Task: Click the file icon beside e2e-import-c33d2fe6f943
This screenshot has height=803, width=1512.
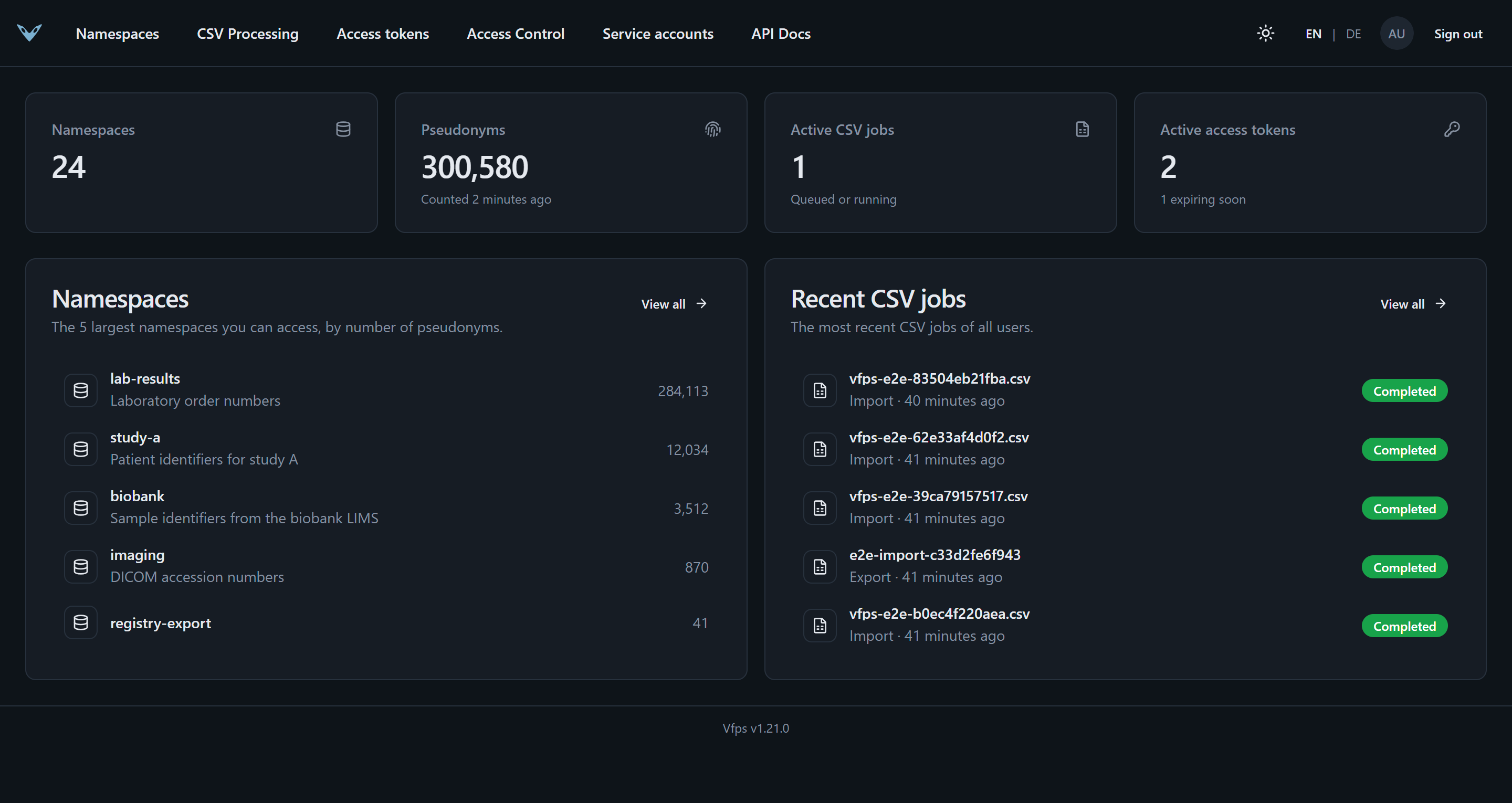Action: [x=820, y=566]
